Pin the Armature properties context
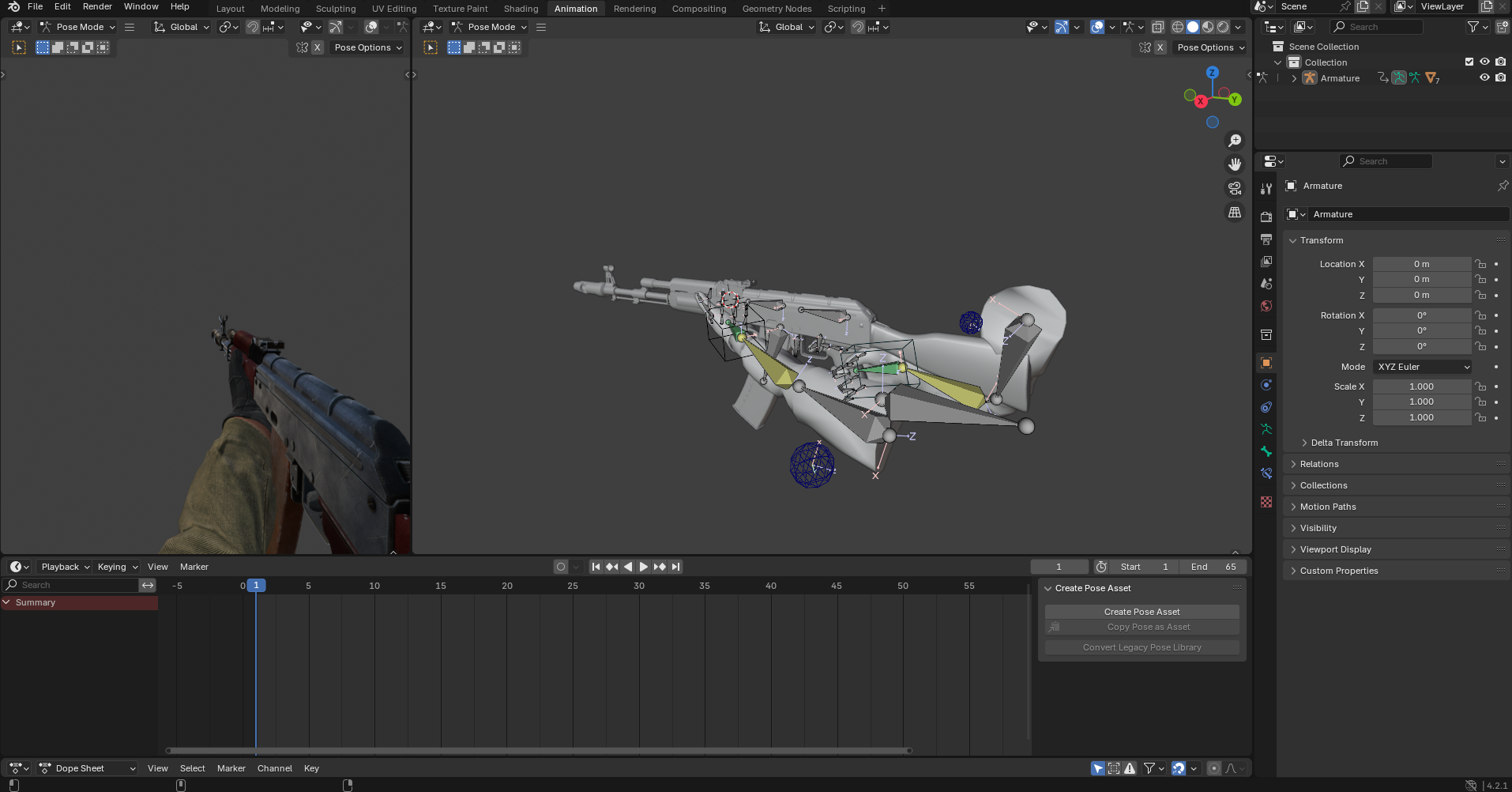 (x=1503, y=186)
